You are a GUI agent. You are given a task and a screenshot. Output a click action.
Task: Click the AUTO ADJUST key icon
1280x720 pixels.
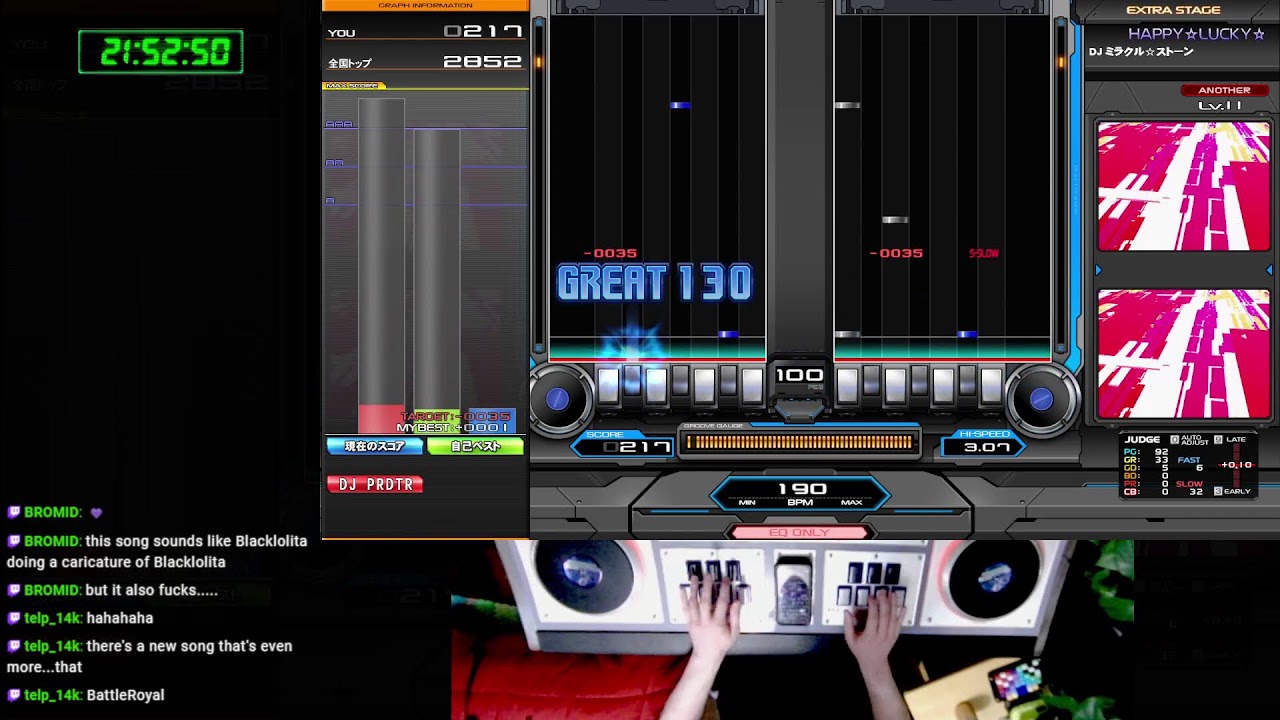pos(1173,439)
